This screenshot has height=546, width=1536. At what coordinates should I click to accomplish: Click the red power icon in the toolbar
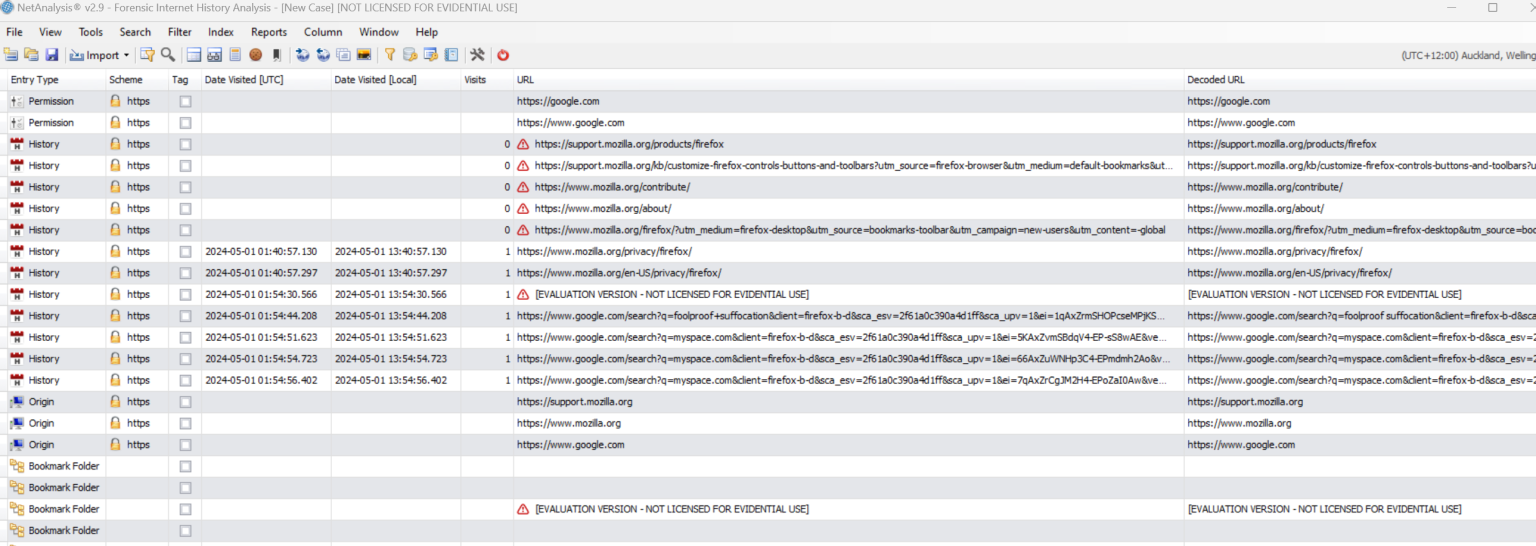click(503, 55)
